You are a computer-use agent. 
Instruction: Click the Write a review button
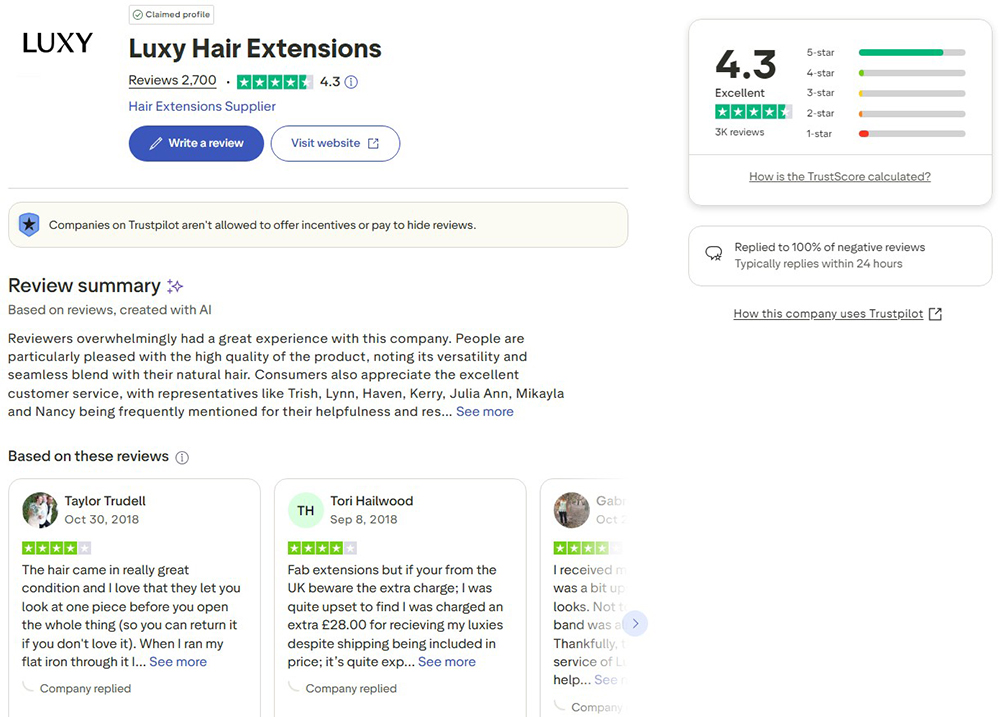click(196, 143)
